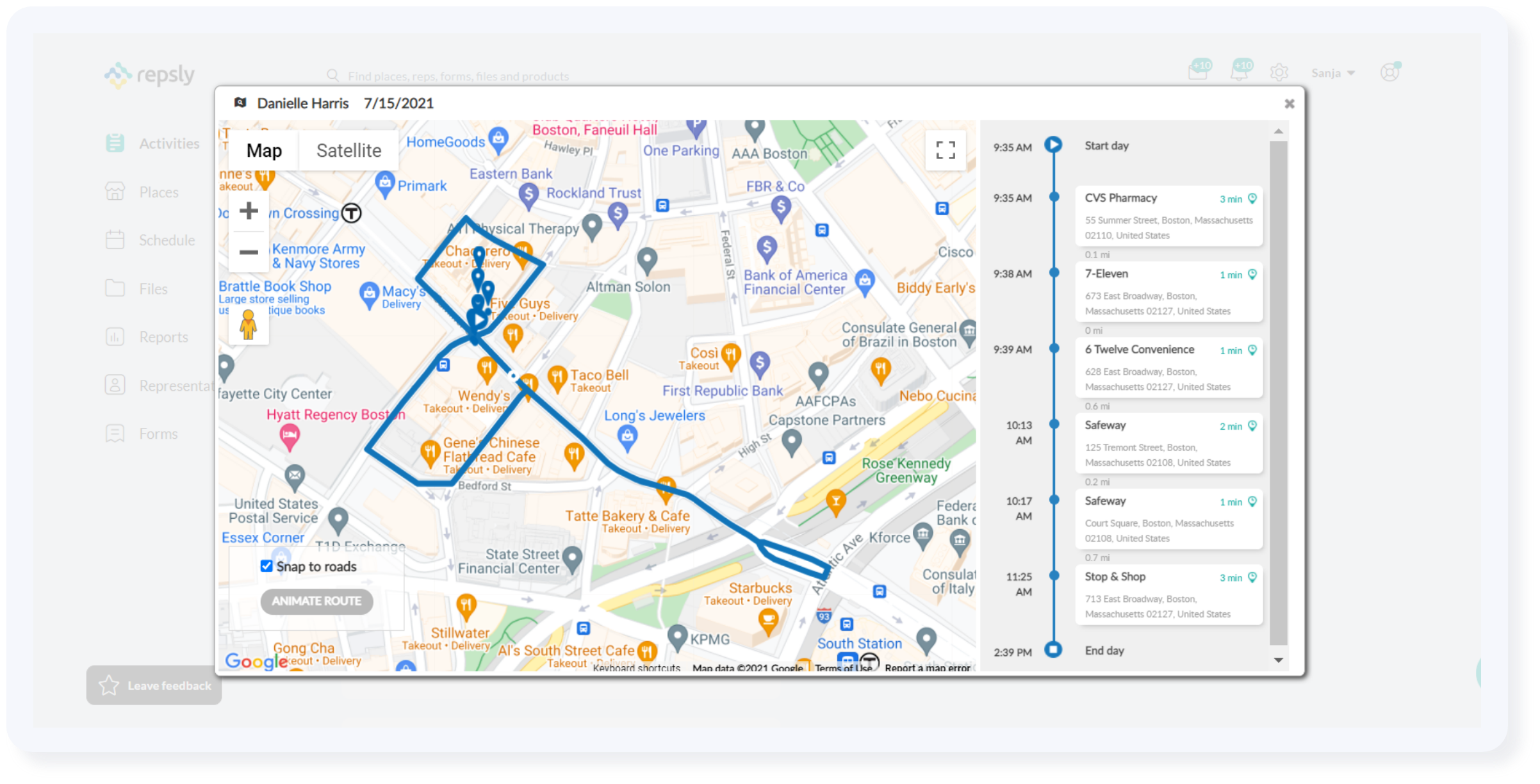Click the help lifebuoy icon

tap(1389, 72)
